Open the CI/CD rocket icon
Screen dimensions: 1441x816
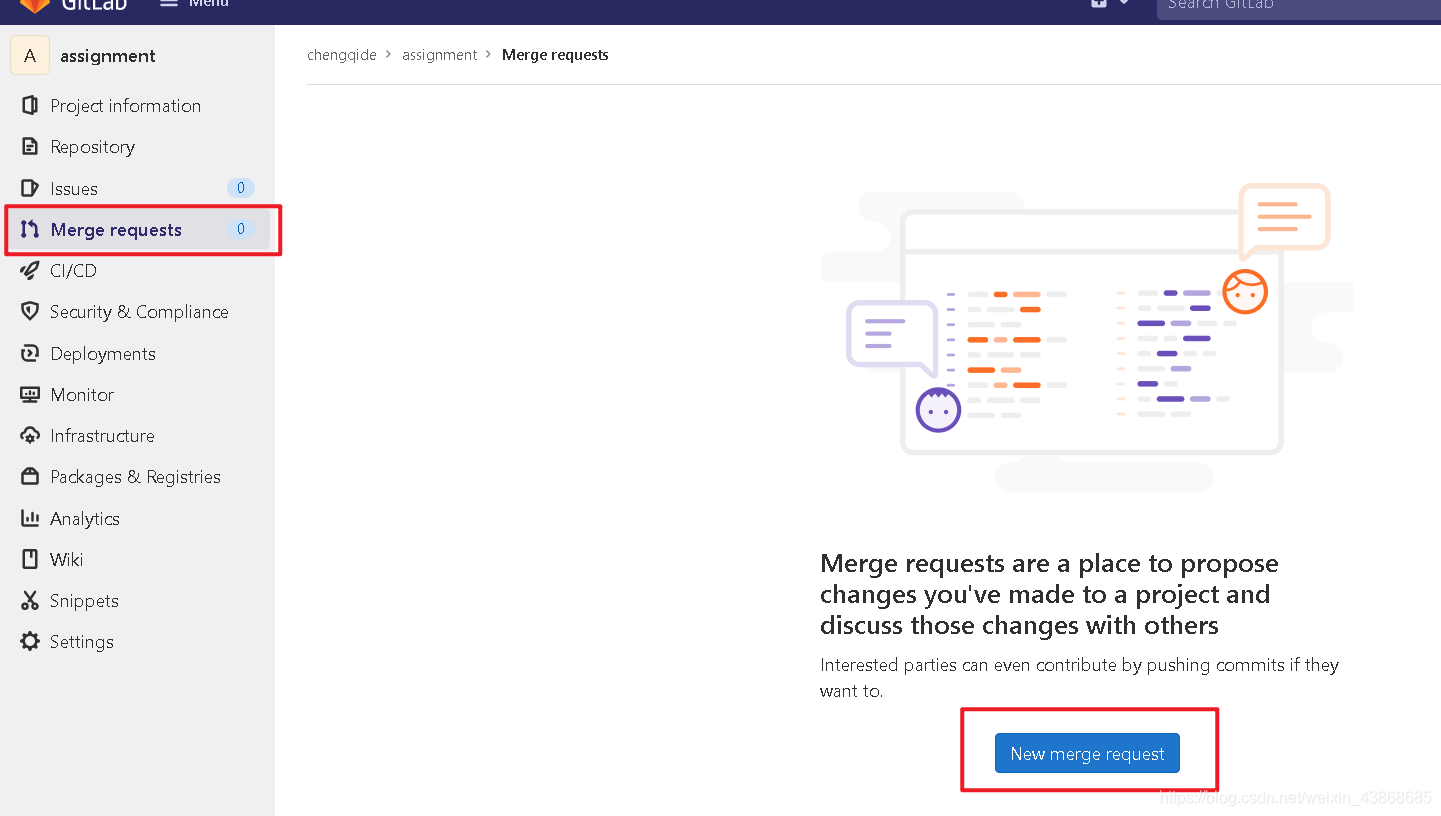[30, 270]
